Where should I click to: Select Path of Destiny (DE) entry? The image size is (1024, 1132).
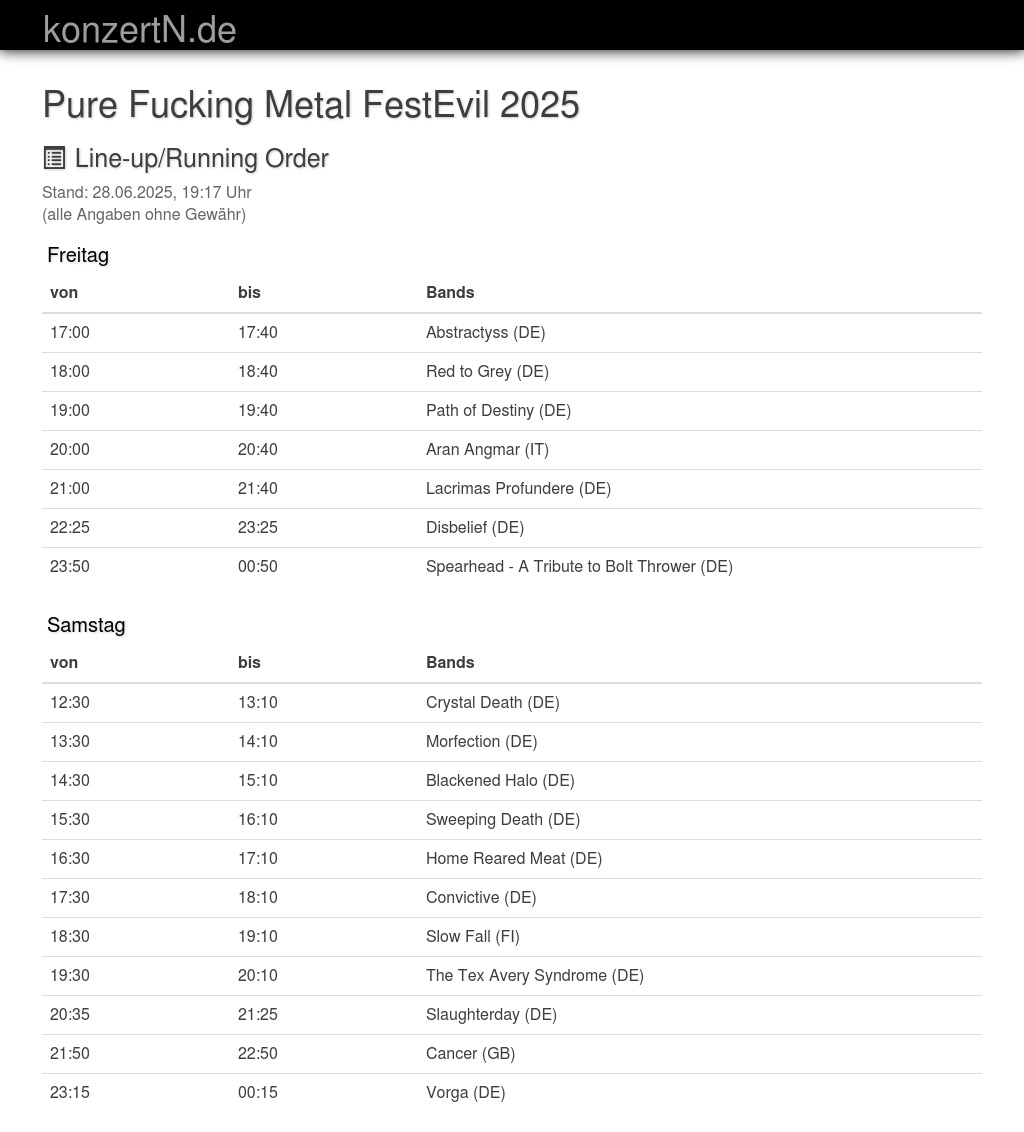[498, 411]
